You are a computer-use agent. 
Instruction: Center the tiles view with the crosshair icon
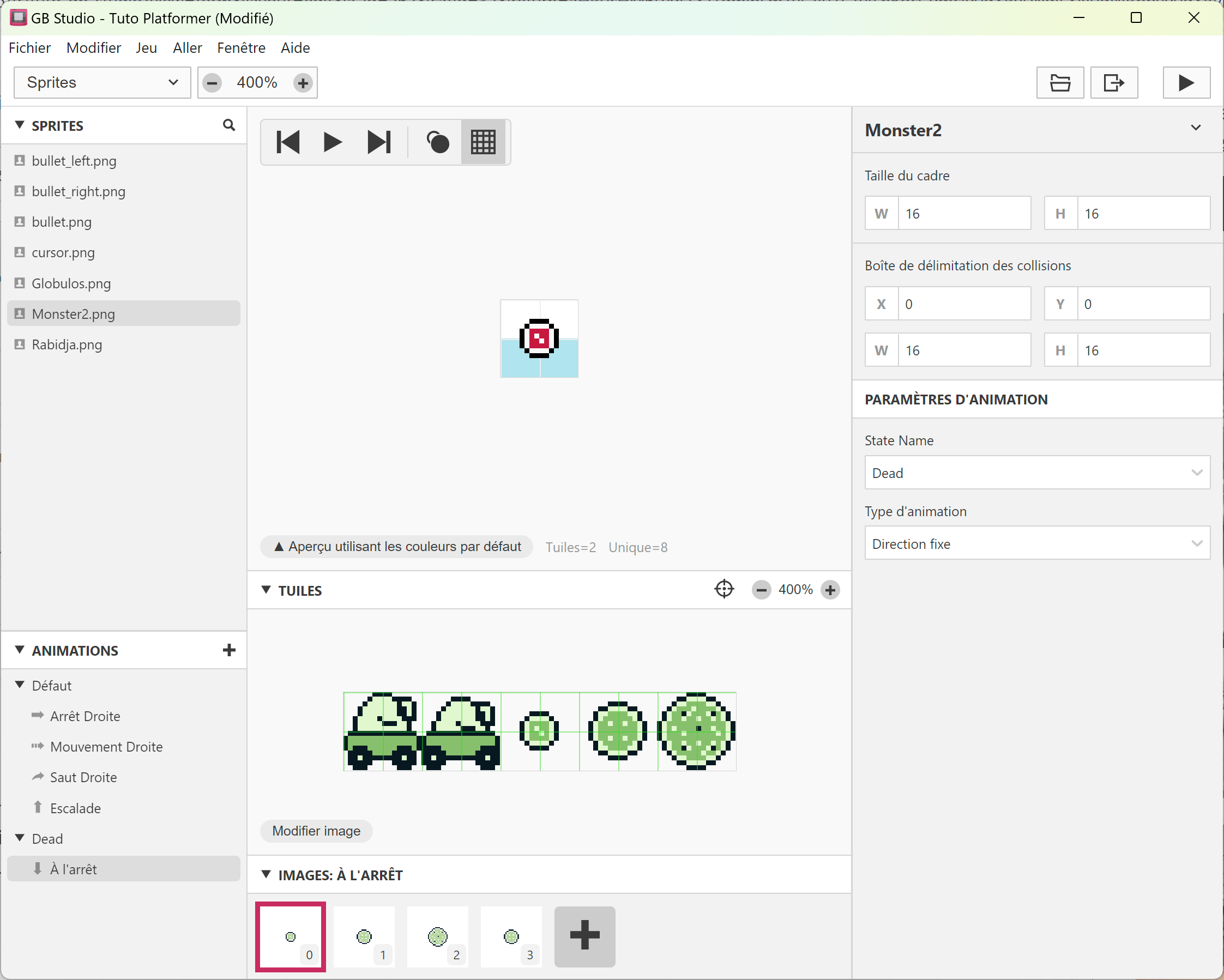point(724,589)
